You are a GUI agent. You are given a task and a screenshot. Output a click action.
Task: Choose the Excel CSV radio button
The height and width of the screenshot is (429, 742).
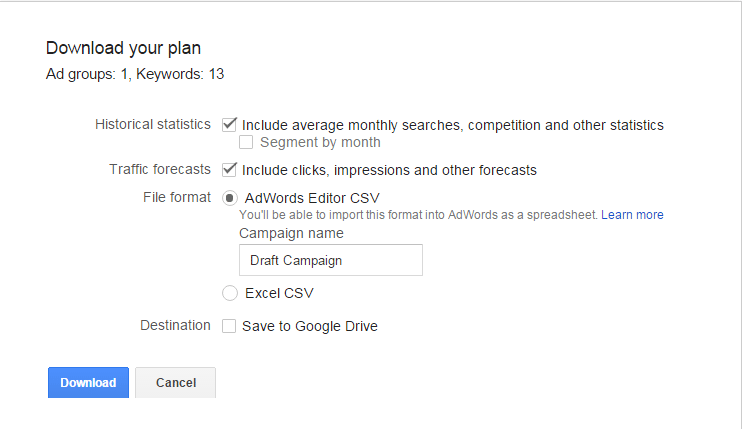point(230,293)
